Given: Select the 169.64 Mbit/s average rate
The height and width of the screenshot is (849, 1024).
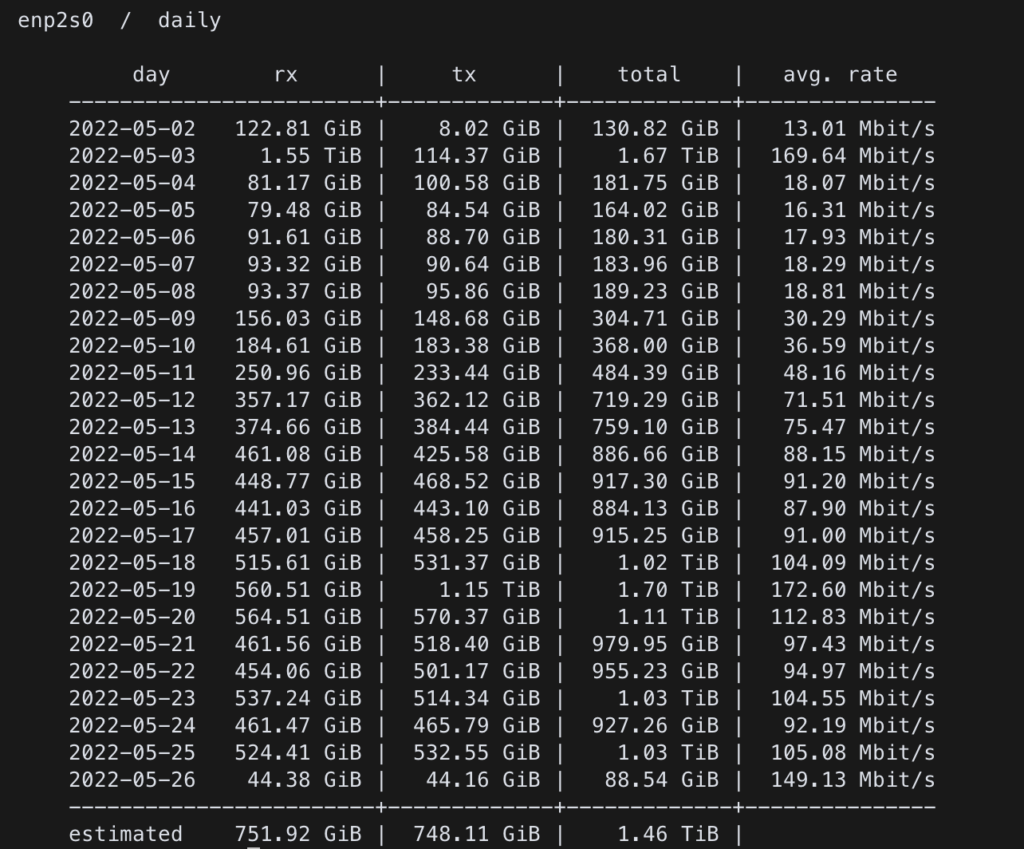Looking at the screenshot, I should (x=852, y=156).
